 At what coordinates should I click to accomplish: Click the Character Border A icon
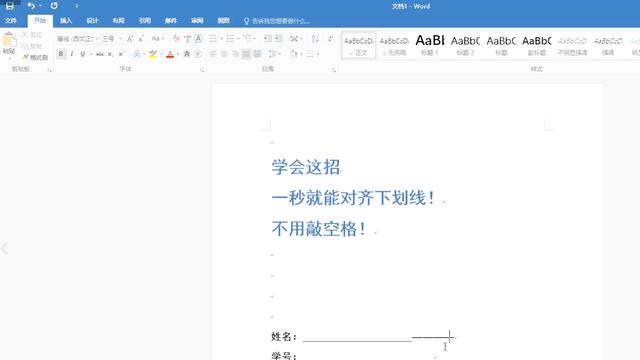[x=198, y=39]
